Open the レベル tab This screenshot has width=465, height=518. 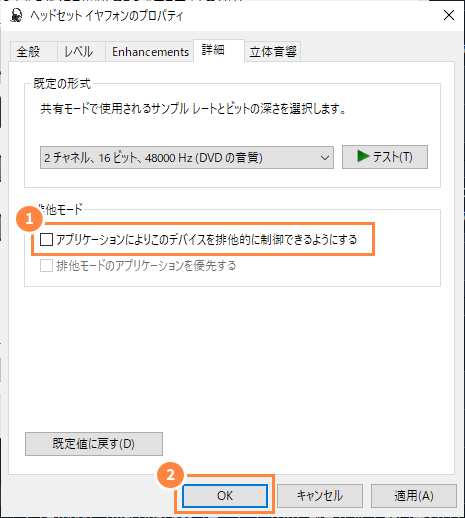[81, 52]
